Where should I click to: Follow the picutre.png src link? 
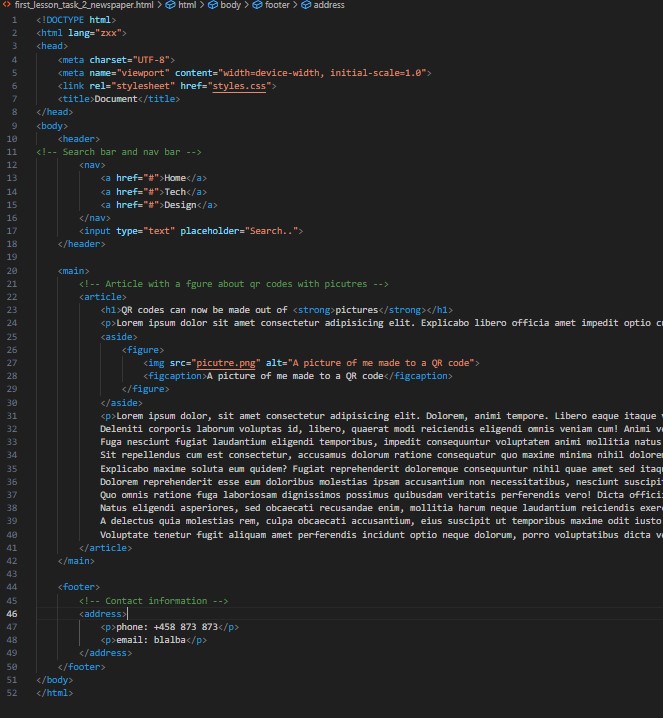[226, 363]
